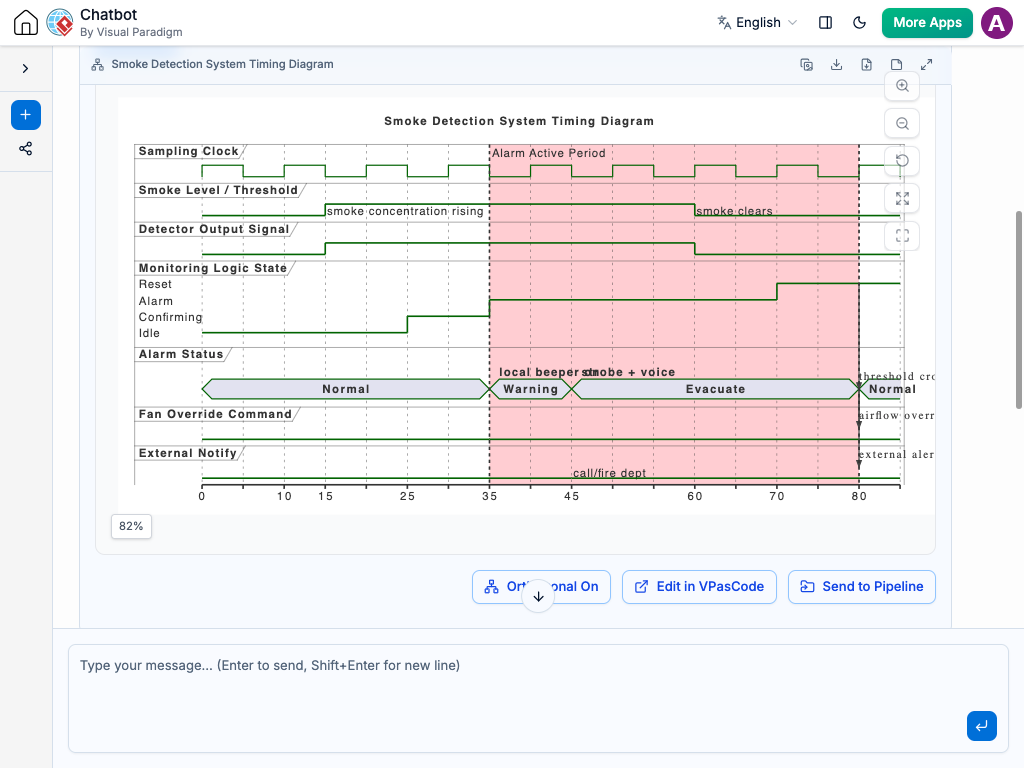Click the Alarm Status lane label
The width and height of the screenshot is (1024, 768).
tap(181, 354)
